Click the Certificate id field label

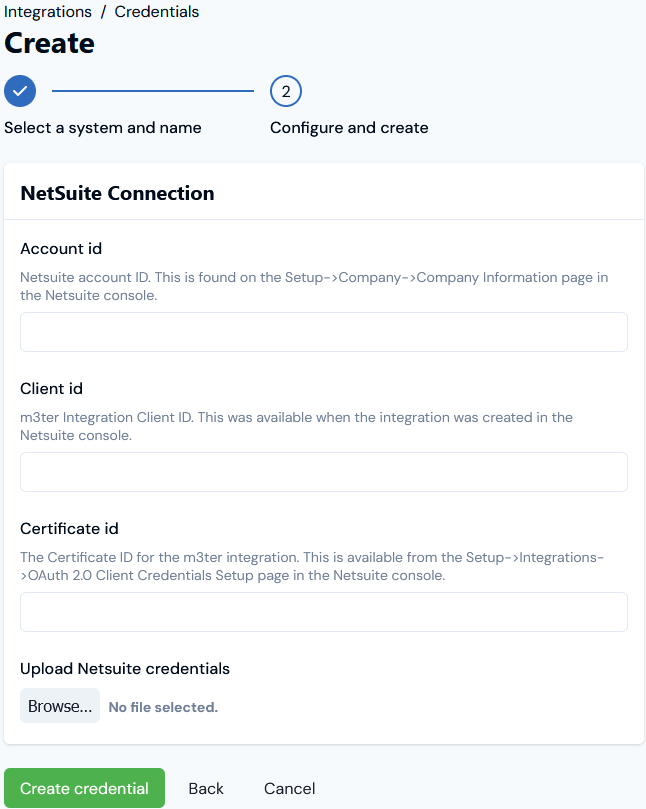click(69, 528)
